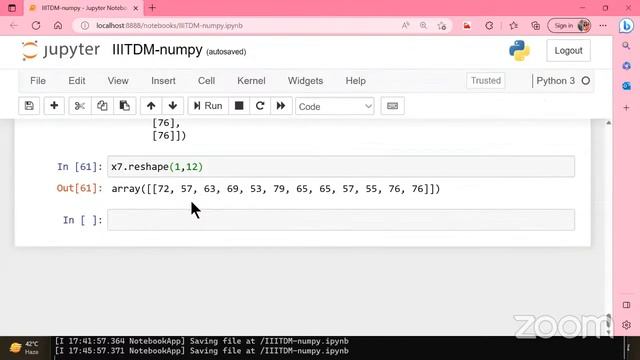The width and height of the screenshot is (640, 360).
Task: Open the browser settings and more menu
Action: [603, 26]
